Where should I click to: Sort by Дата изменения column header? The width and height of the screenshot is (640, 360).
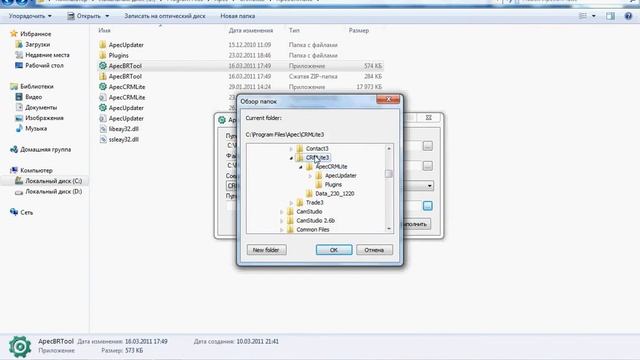pyautogui.click(x=251, y=31)
